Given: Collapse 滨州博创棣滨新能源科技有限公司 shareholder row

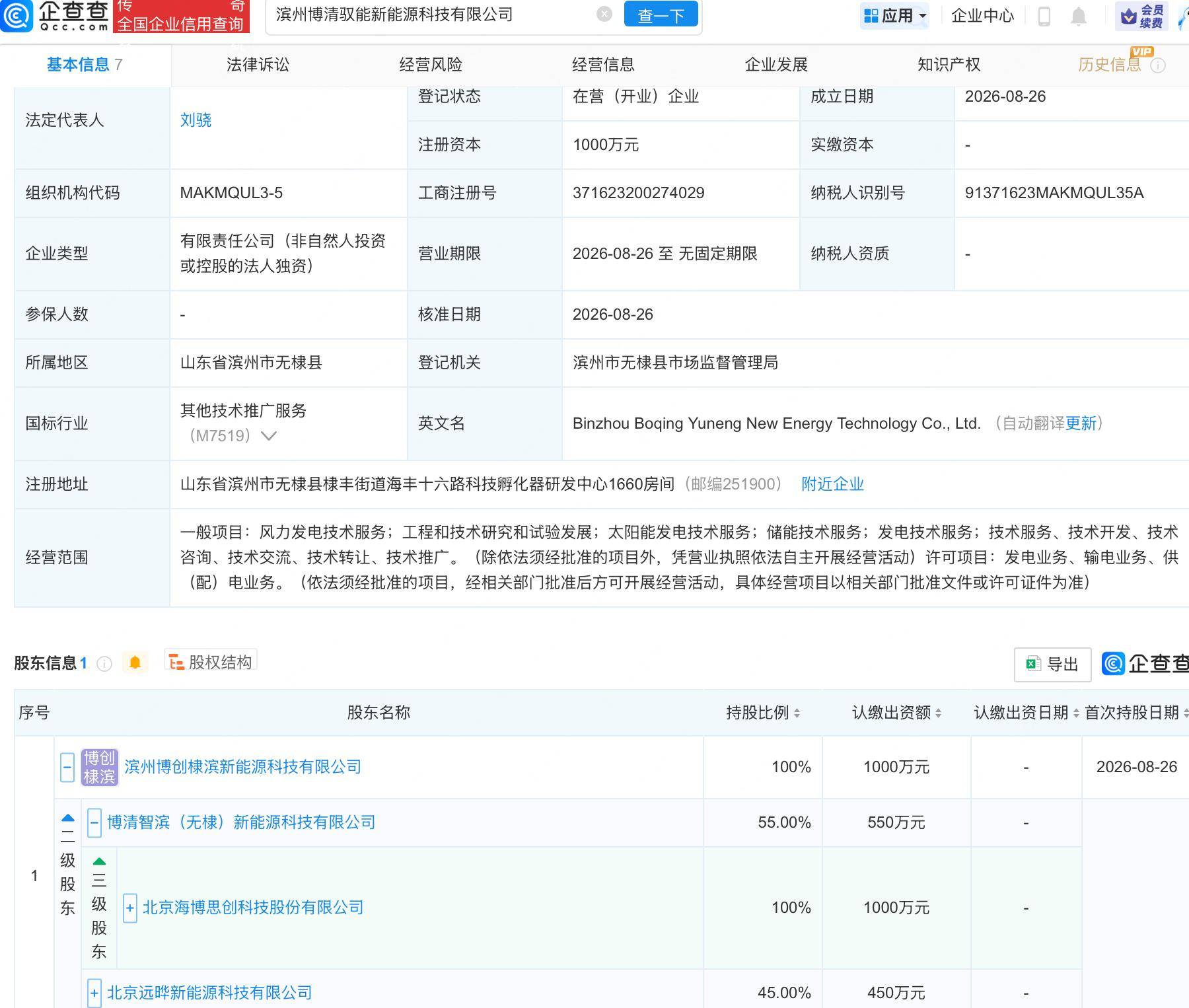Looking at the screenshot, I should click(x=67, y=767).
